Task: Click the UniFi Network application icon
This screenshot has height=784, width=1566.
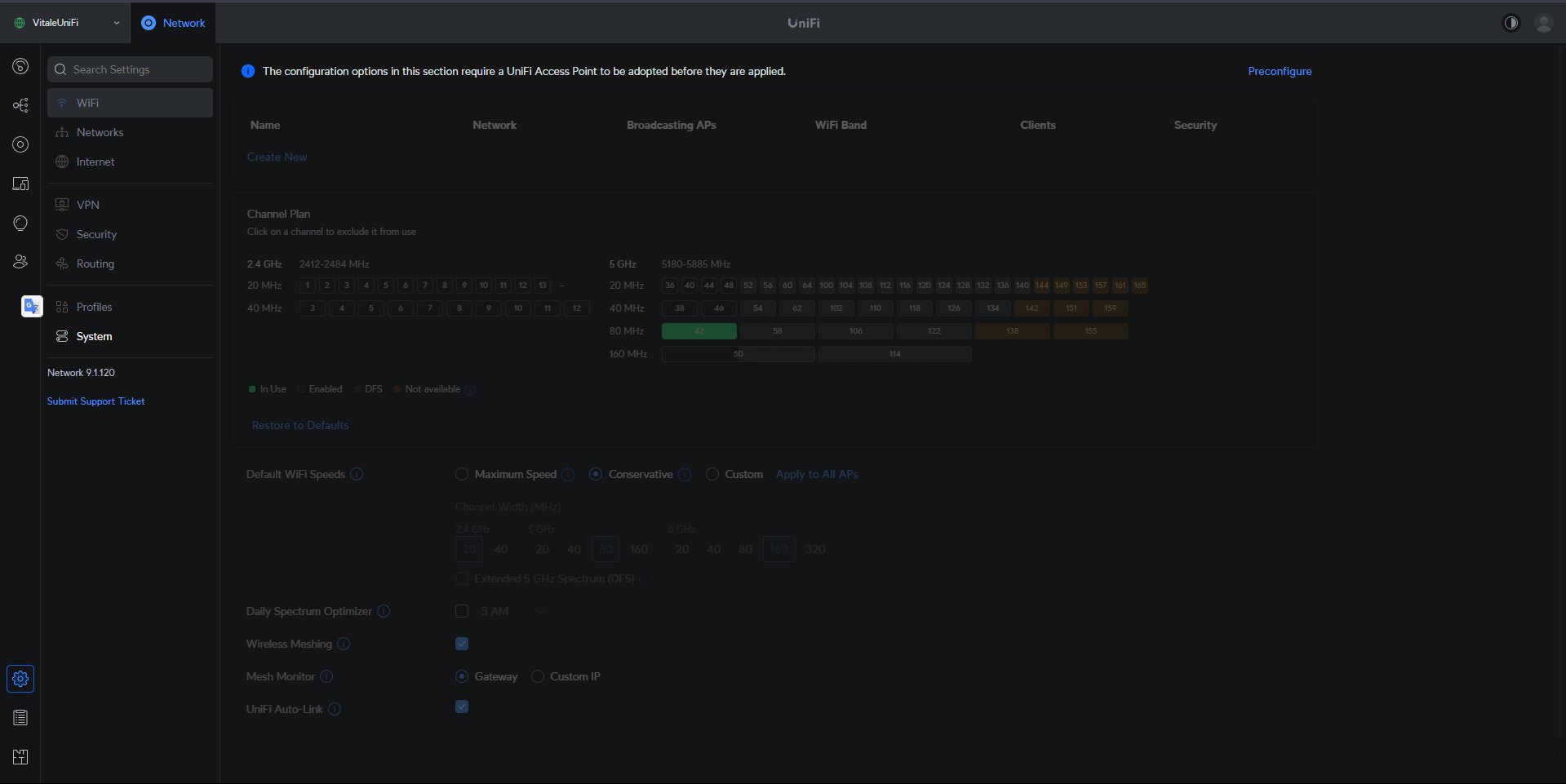Action: [149, 23]
